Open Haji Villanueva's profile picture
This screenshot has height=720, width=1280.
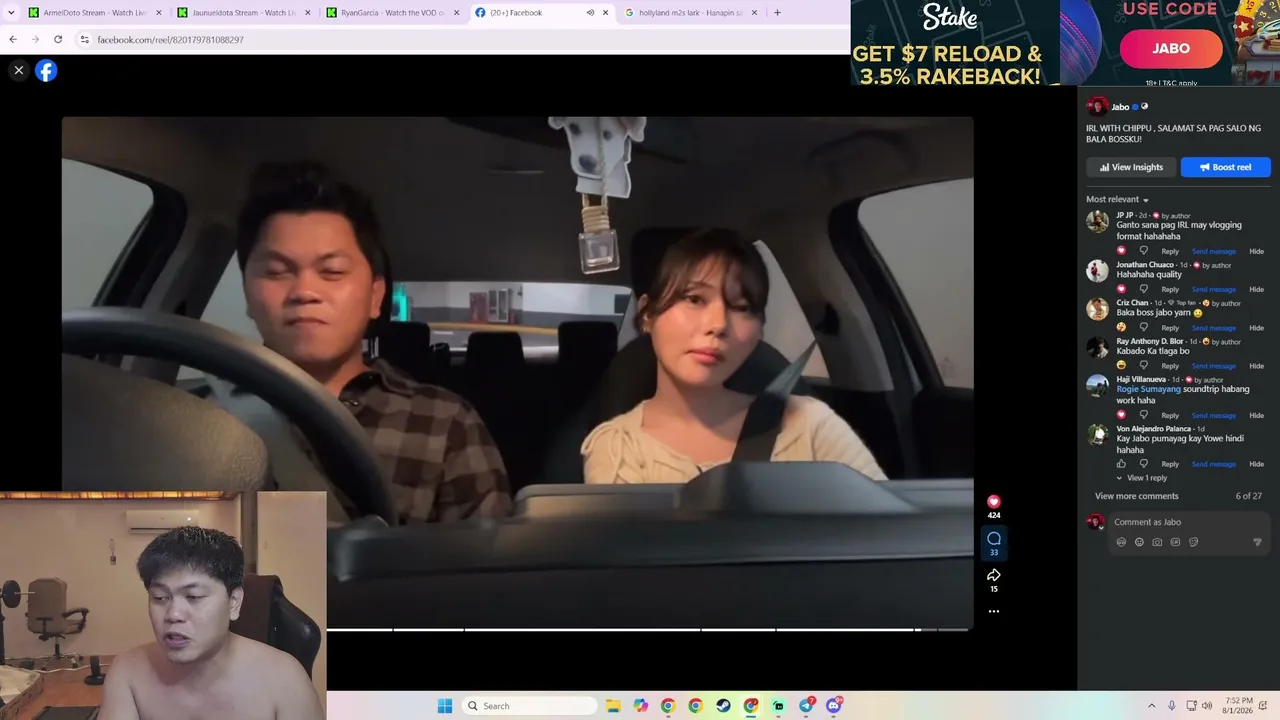point(1097,385)
